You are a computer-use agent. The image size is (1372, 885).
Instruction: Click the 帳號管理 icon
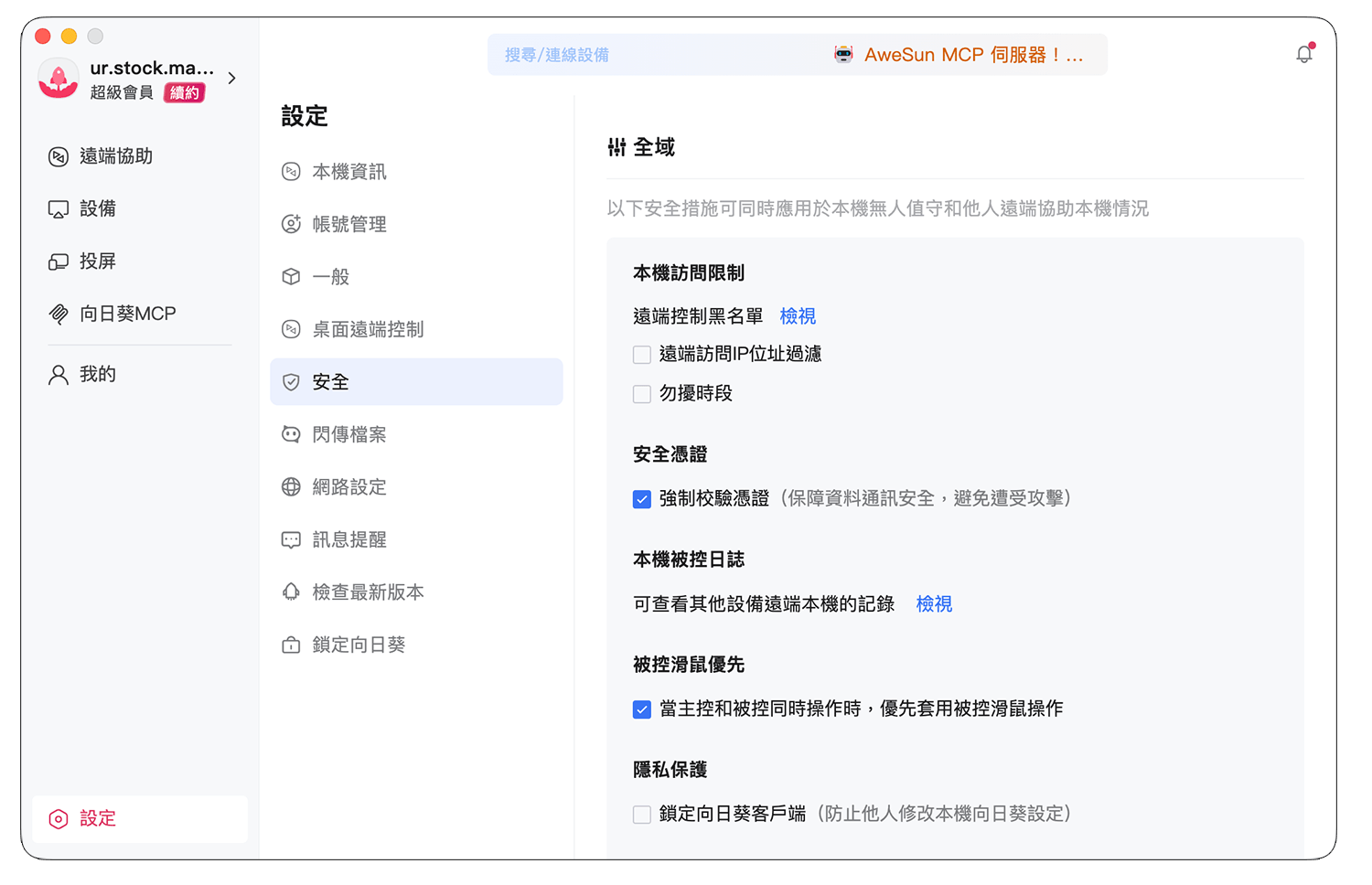(x=291, y=224)
